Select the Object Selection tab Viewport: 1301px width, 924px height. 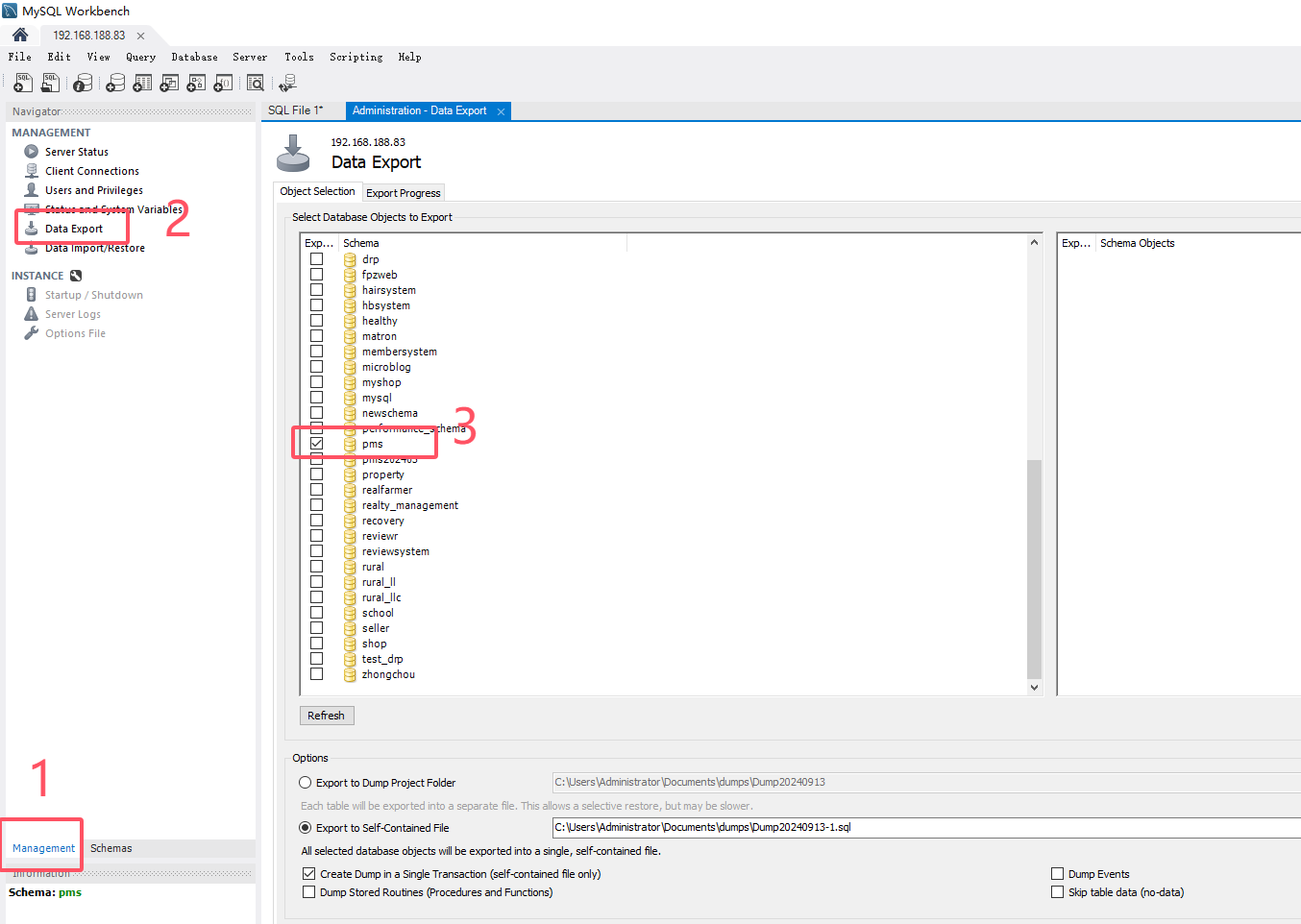pyautogui.click(x=318, y=191)
